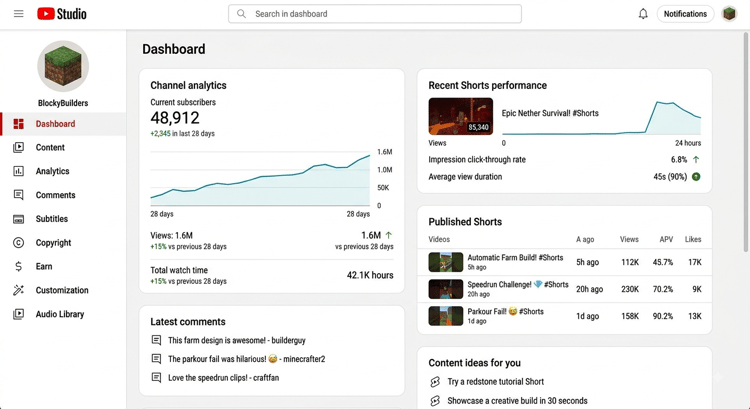This screenshot has height=409, width=750.
Task: Click the channel analytics views chart
Action: 260,179
